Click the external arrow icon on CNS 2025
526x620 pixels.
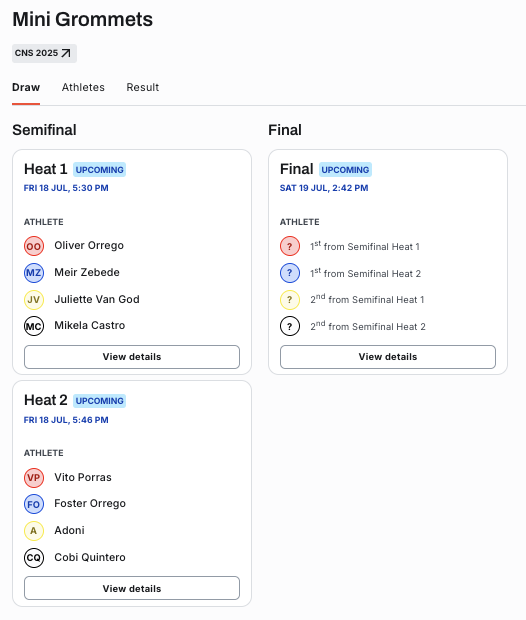(66, 53)
